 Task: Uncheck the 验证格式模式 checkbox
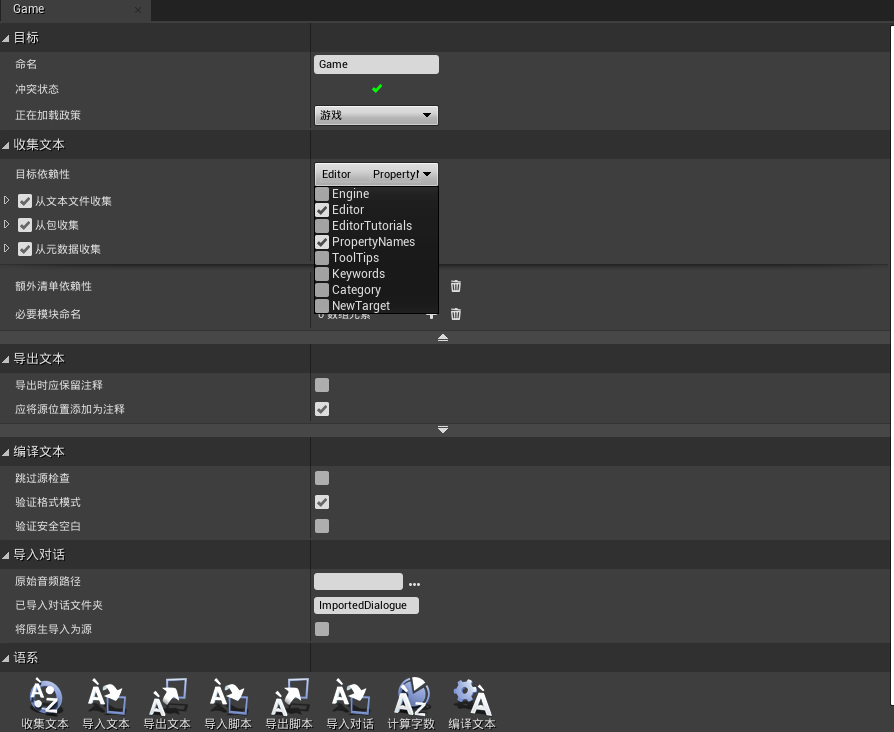[322, 502]
